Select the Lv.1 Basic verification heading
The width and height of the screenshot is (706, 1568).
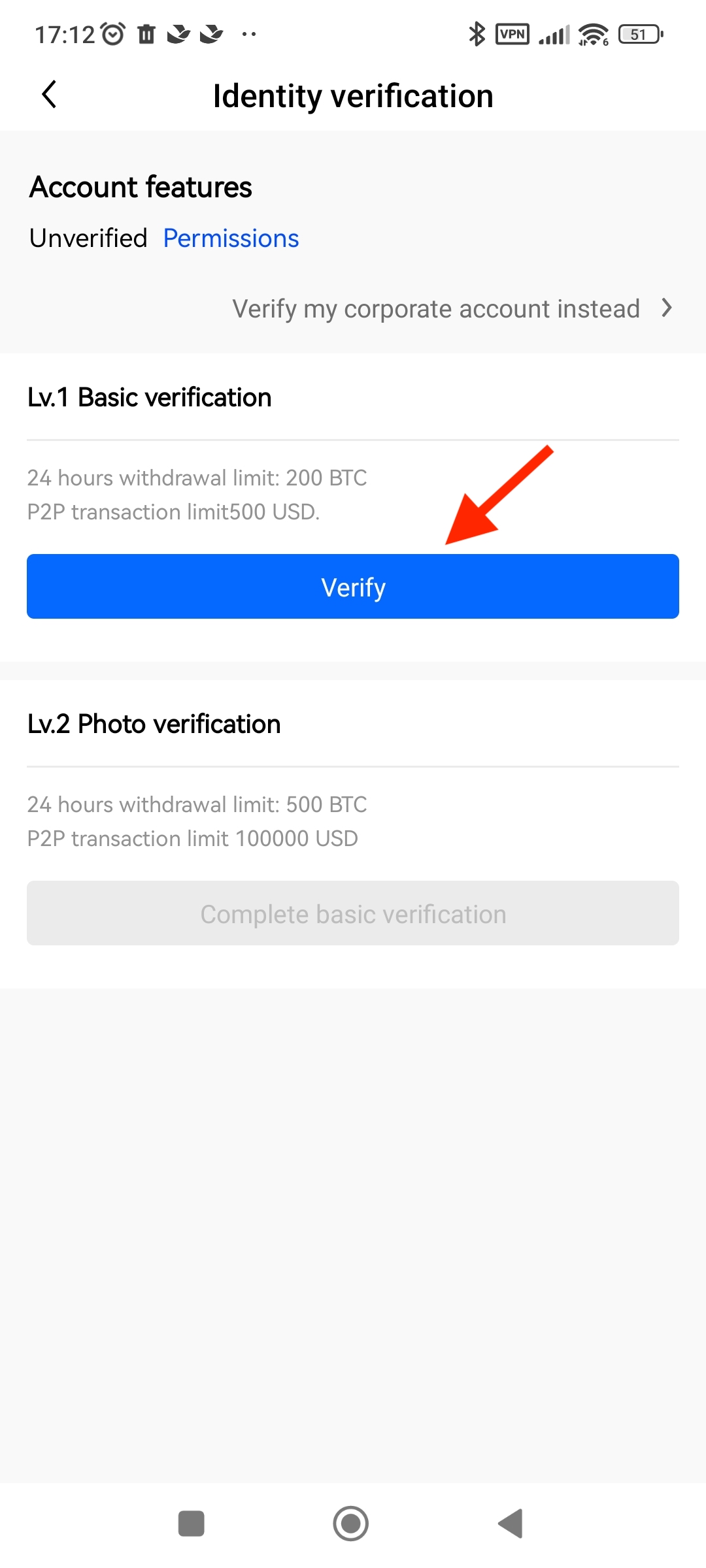[x=149, y=397]
